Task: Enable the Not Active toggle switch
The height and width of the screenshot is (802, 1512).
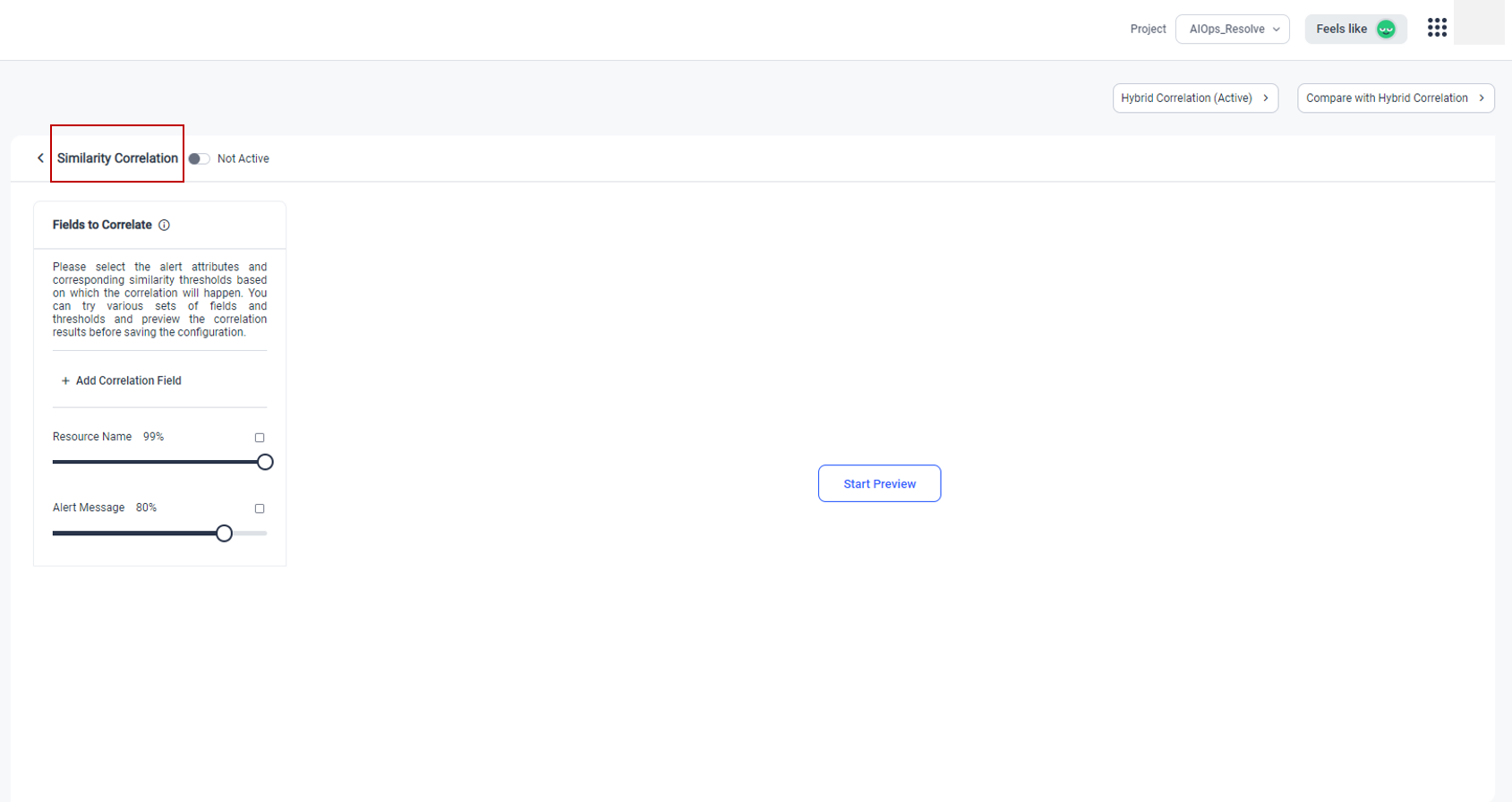Action: click(199, 159)
